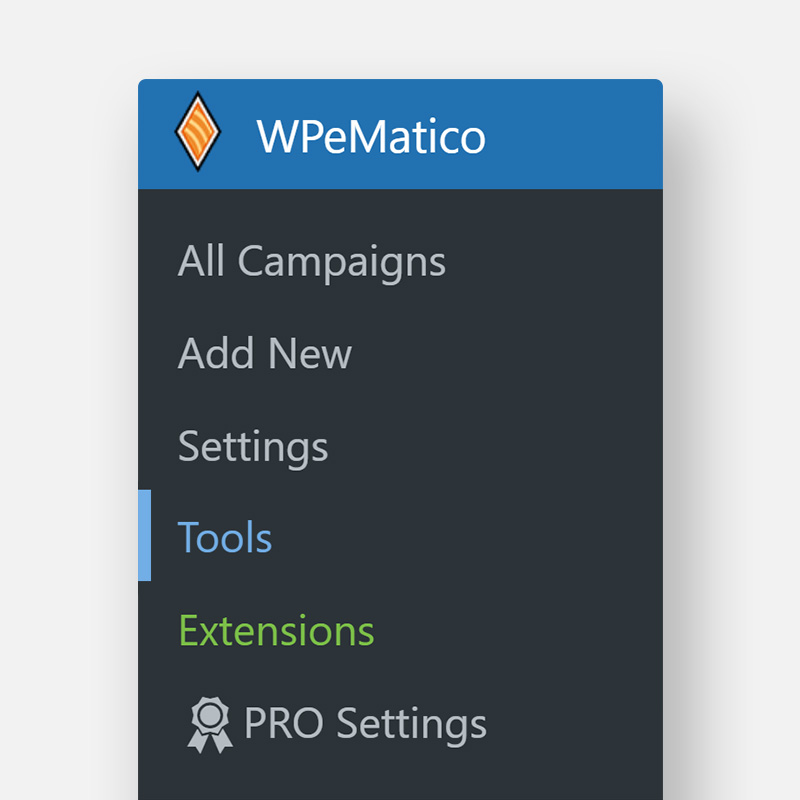This screenshot has width=800, height=800.
Task: Click the WPeMatico text in the header
Action: click(x=371, y=136)
